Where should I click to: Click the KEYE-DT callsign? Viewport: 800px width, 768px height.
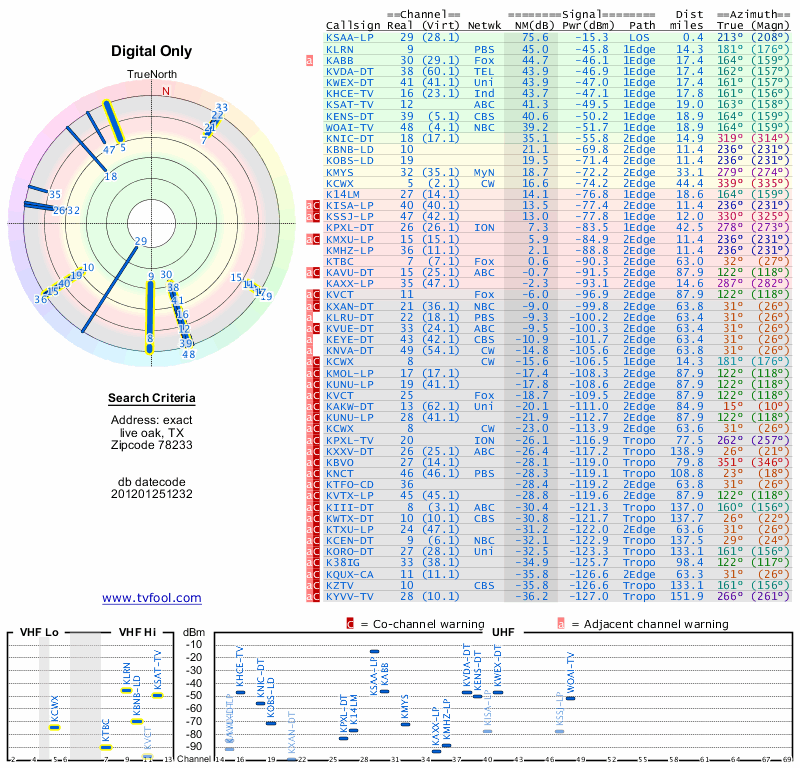coord(349,340)
